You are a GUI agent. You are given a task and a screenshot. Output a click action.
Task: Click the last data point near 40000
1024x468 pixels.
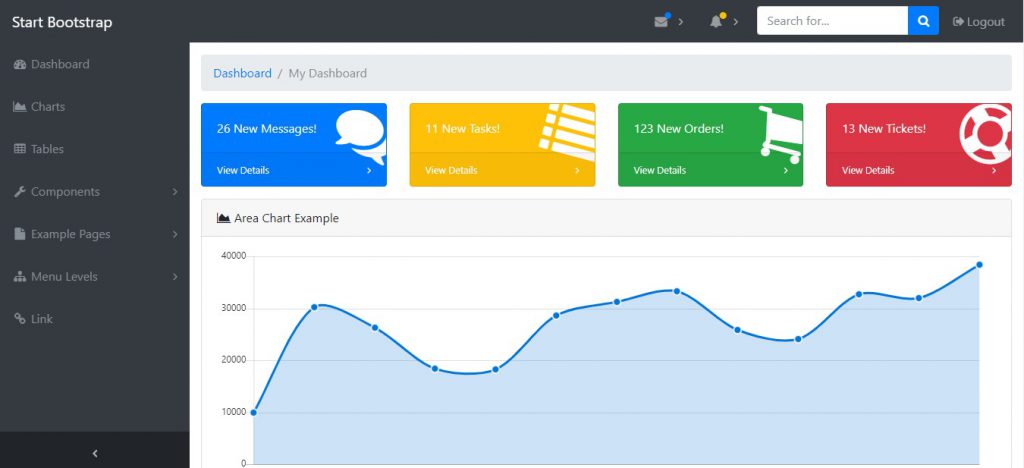coord(979,265)
